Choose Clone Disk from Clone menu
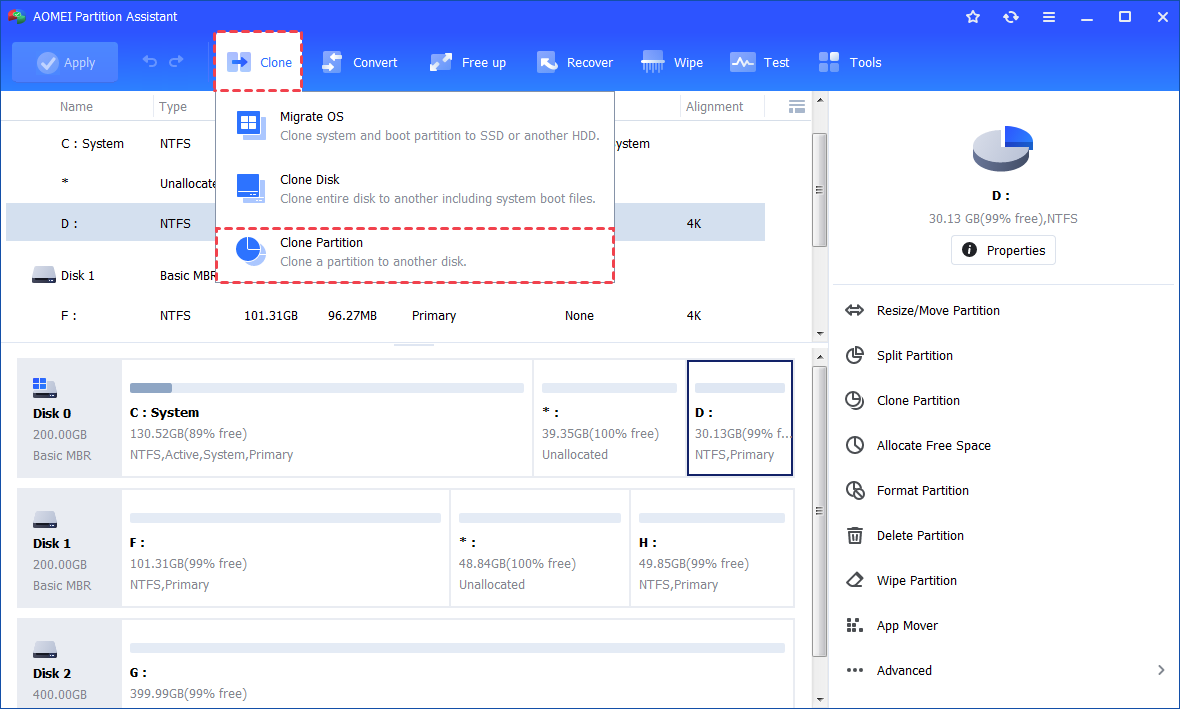 coord(415,189)
